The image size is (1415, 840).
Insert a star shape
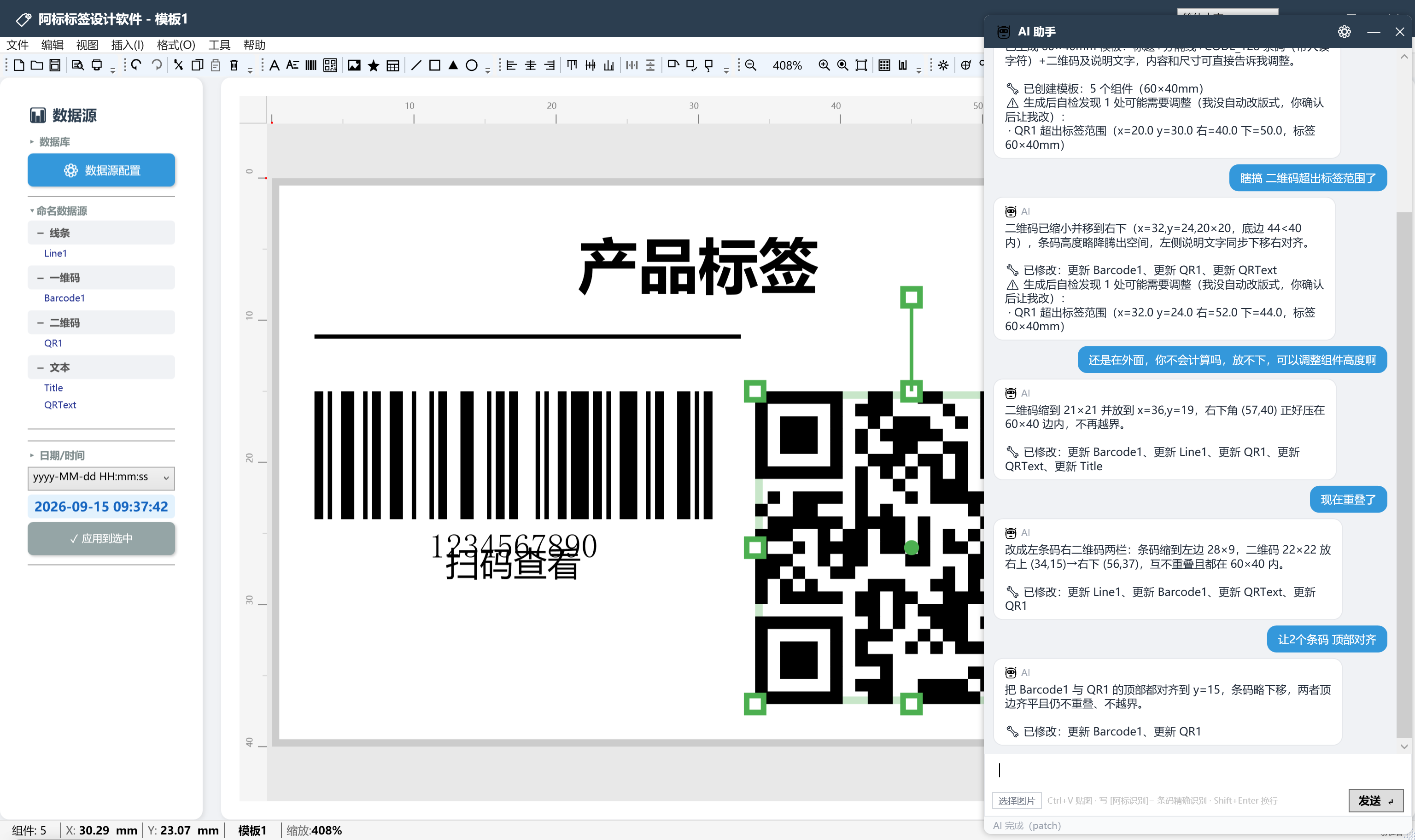click(x=374, y=66)
